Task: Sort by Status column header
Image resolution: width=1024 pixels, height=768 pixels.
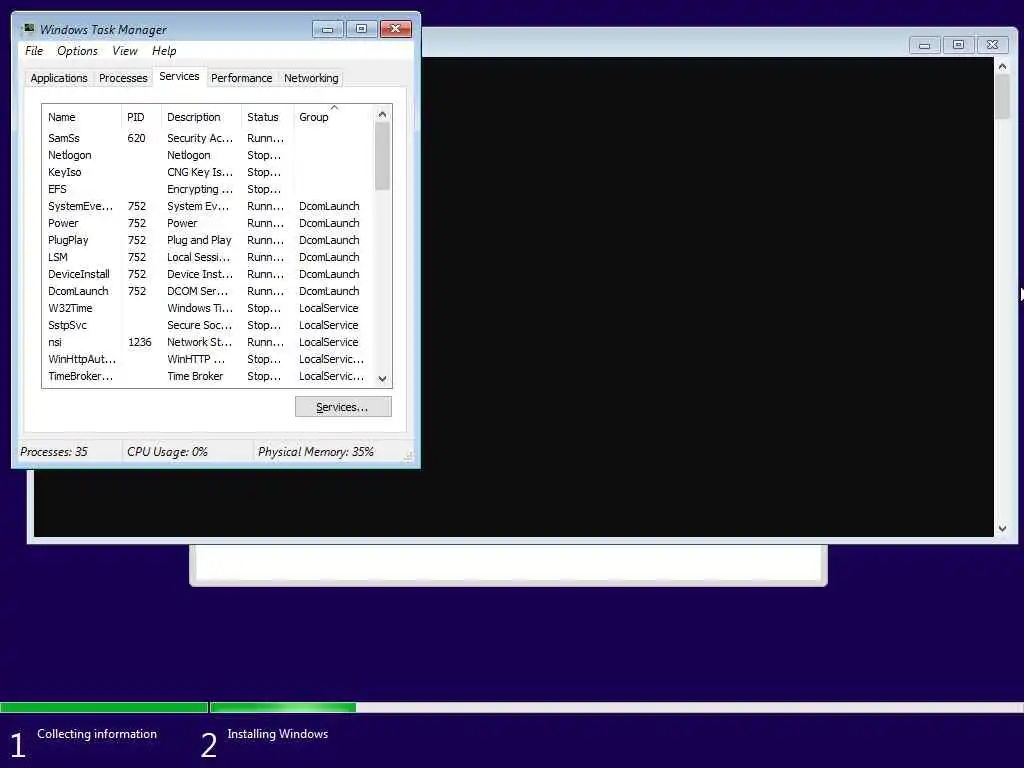Action: 268,118
